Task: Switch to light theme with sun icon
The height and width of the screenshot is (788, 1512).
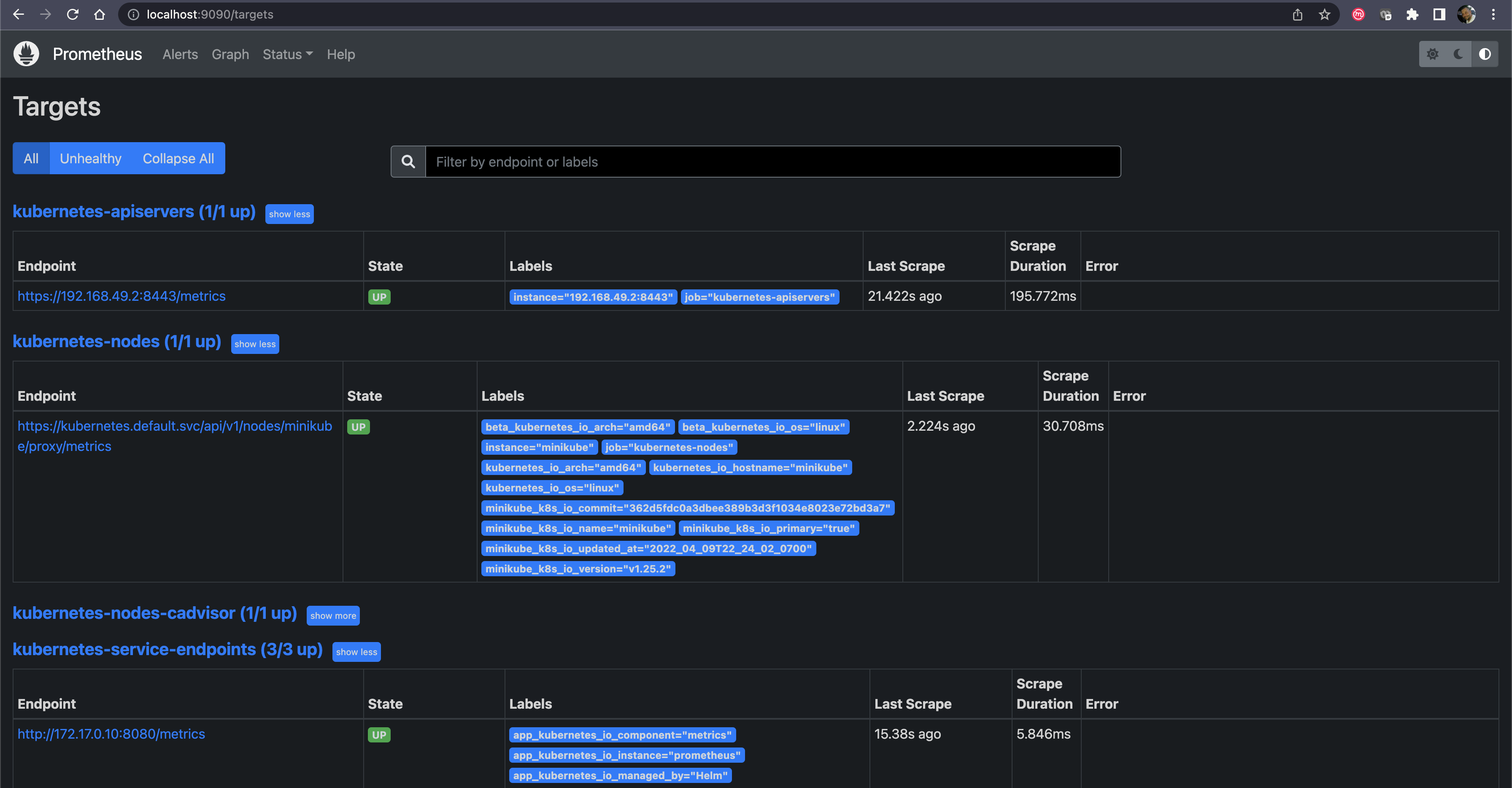Action: 1433,54
